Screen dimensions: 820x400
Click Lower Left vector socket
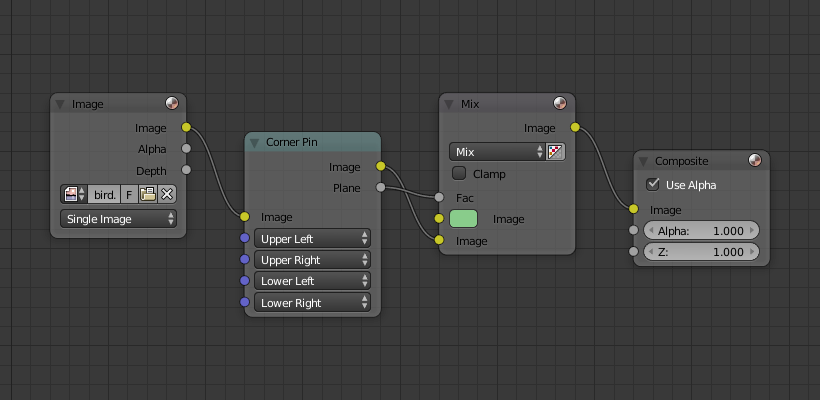point(245,281)
